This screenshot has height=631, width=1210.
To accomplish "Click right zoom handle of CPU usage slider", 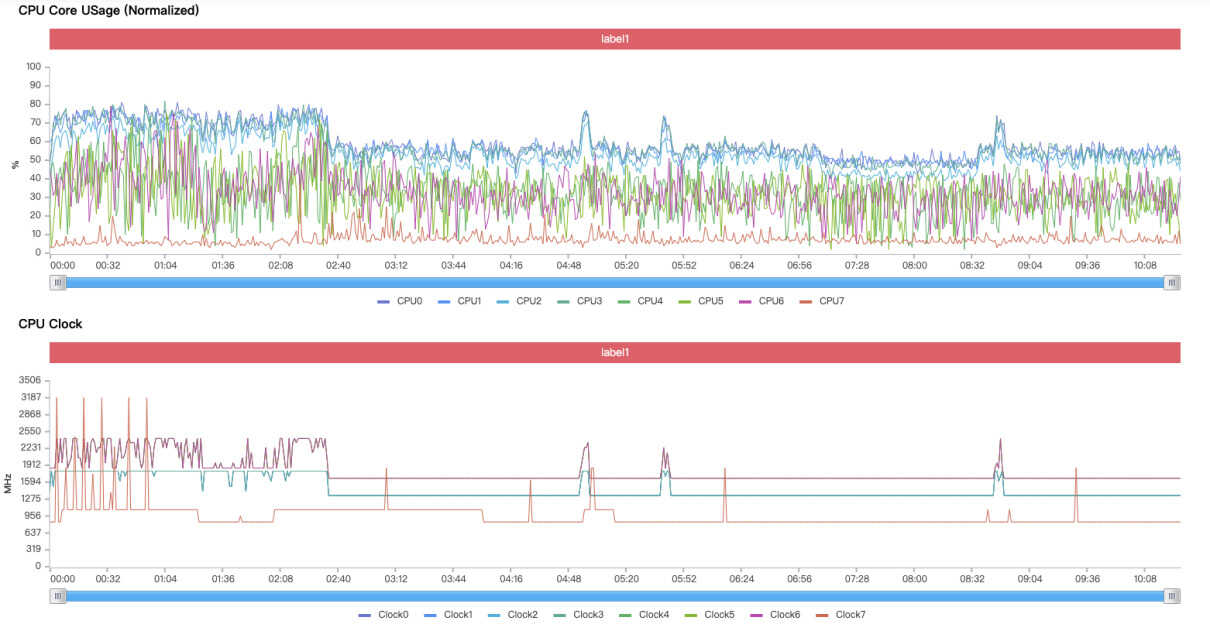I will tap(1172, 282).
